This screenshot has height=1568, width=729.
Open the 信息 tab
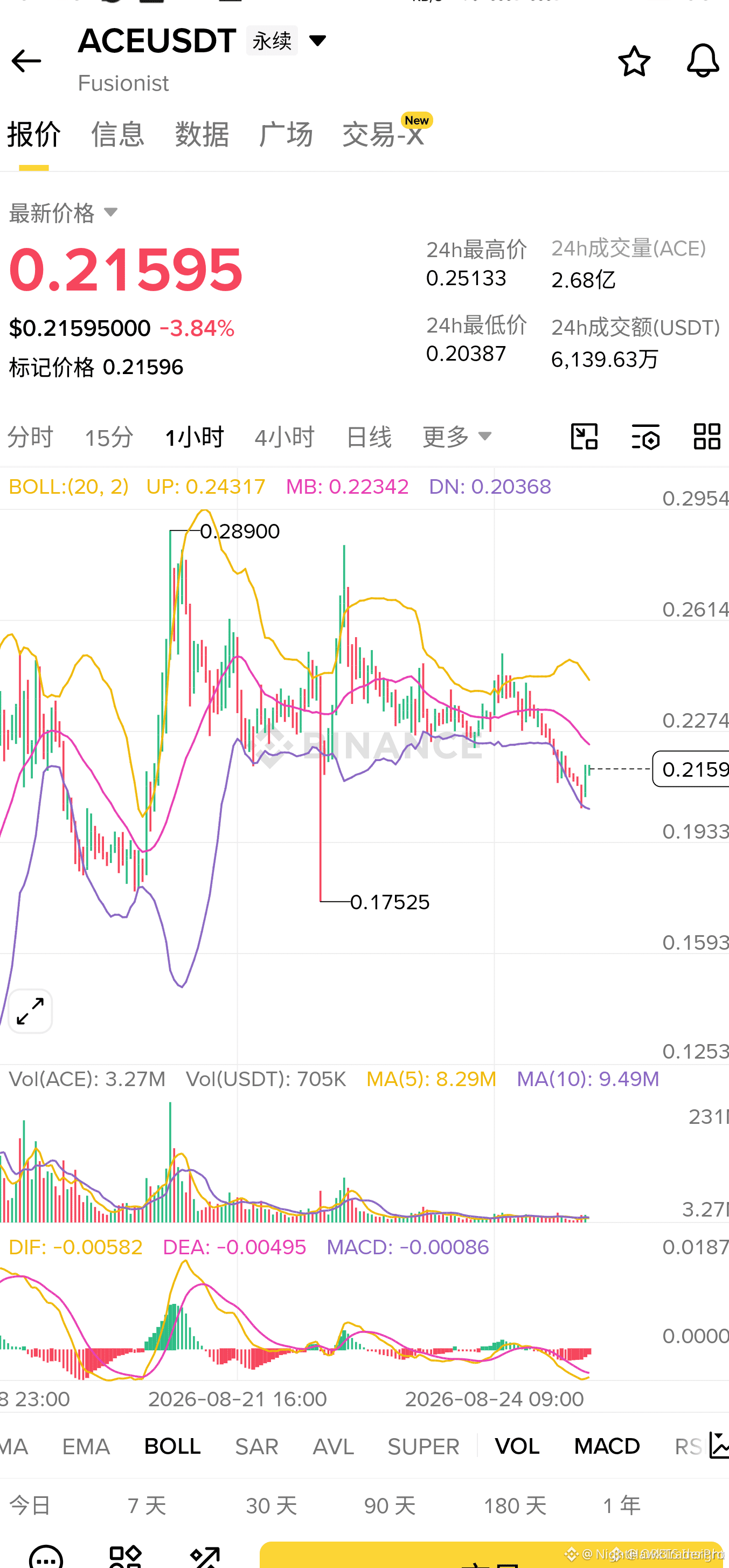tap(118, 134)
